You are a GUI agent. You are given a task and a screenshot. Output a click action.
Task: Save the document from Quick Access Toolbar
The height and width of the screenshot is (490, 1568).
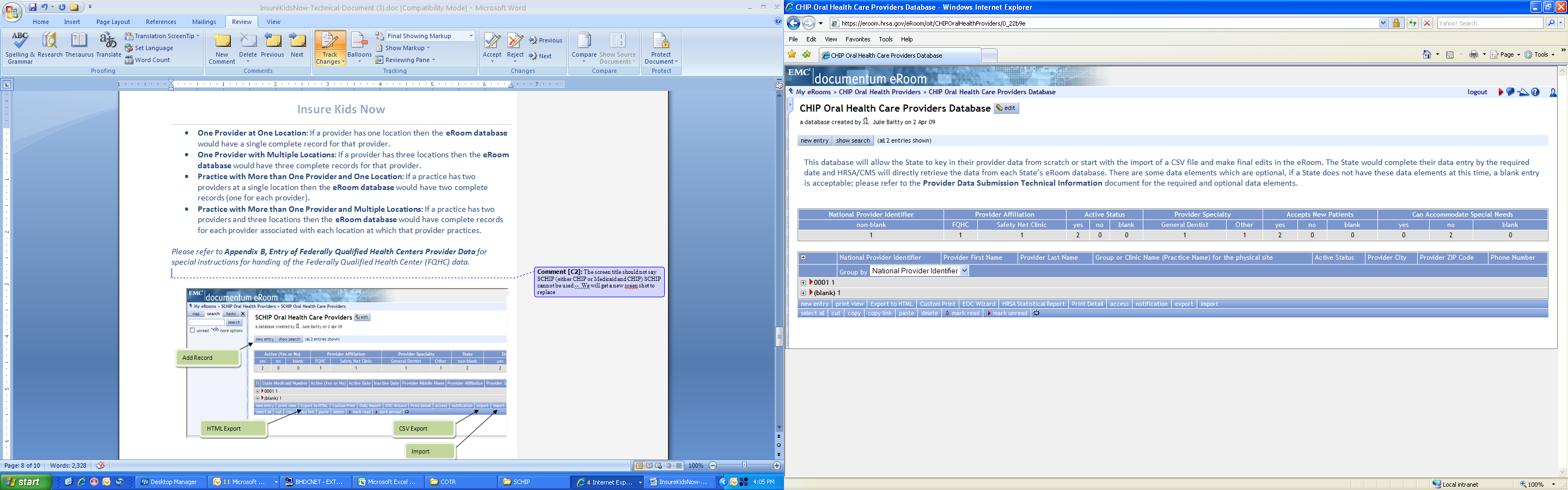32,7
